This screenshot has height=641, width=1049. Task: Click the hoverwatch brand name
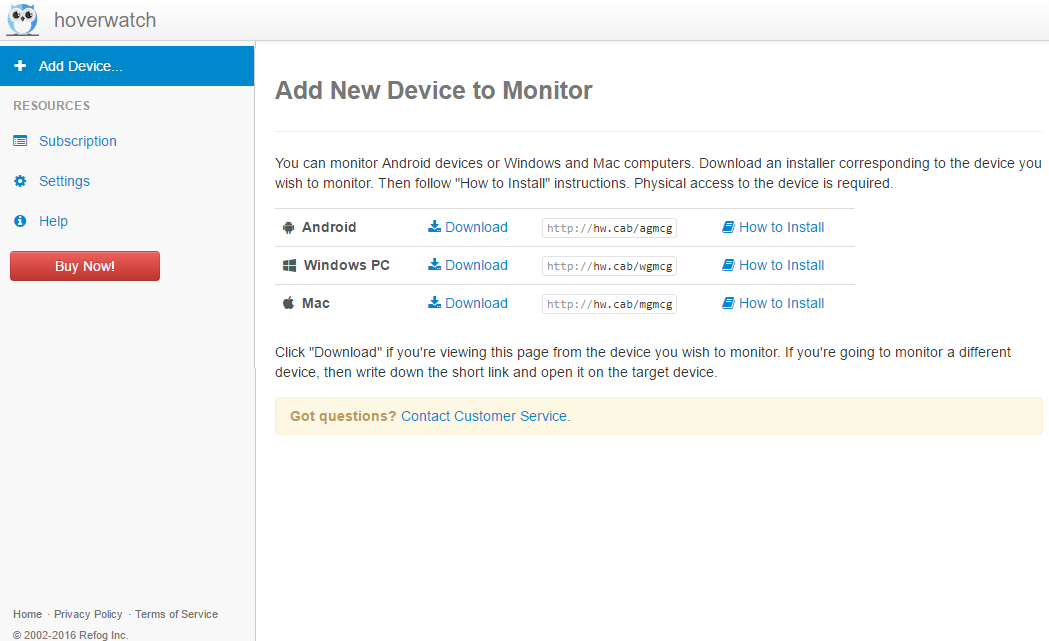105,20
